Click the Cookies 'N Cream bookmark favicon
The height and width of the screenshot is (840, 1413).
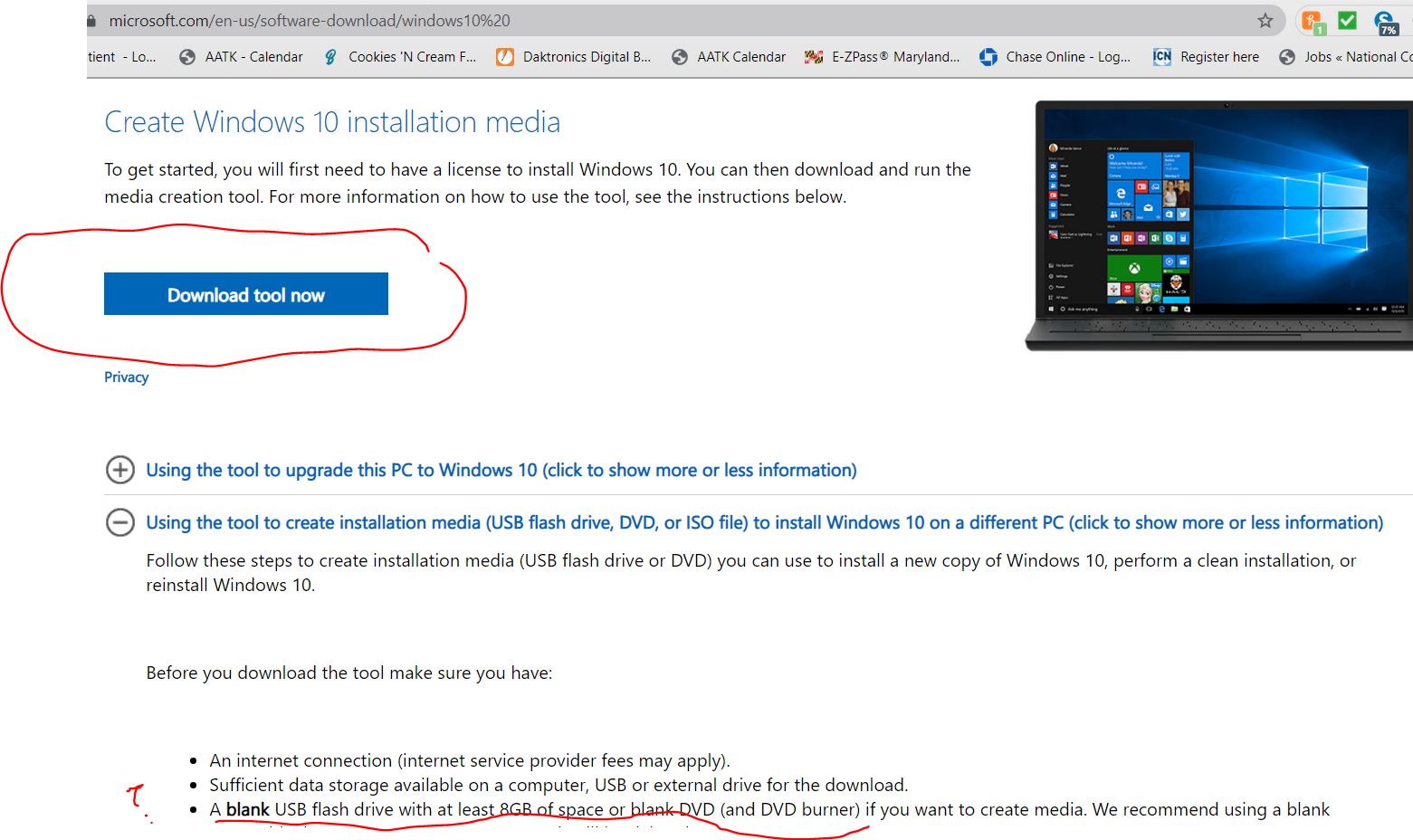[330, 57]
